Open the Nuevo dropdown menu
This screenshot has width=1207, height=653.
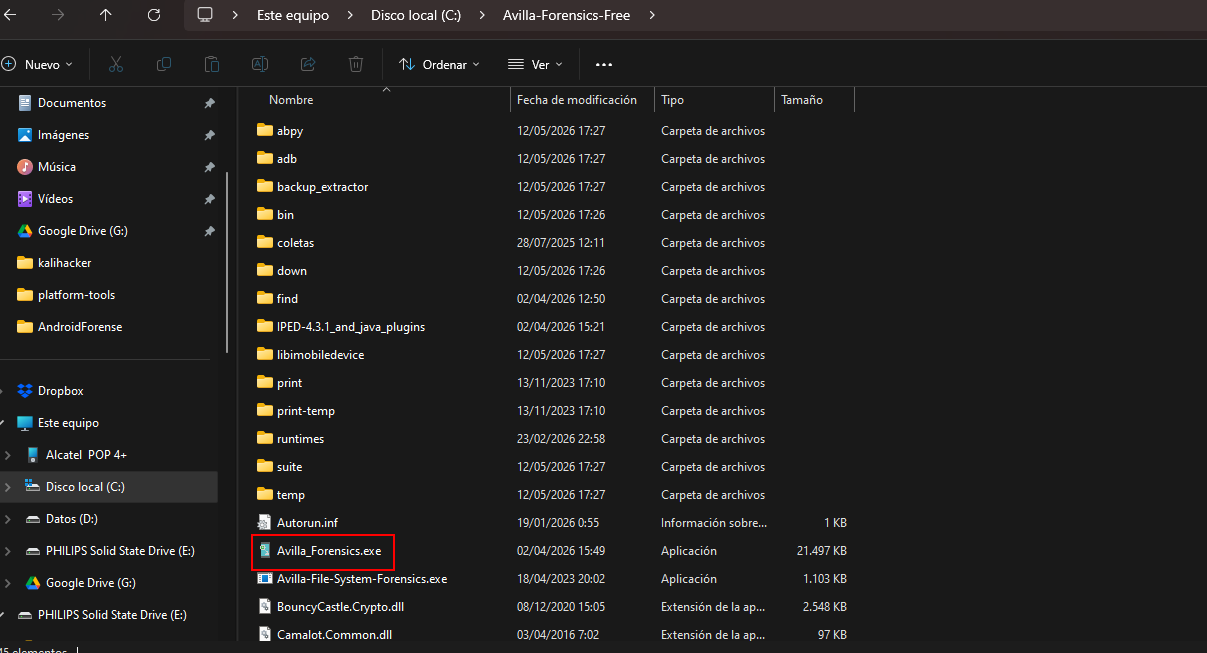[x=38, y=64]
